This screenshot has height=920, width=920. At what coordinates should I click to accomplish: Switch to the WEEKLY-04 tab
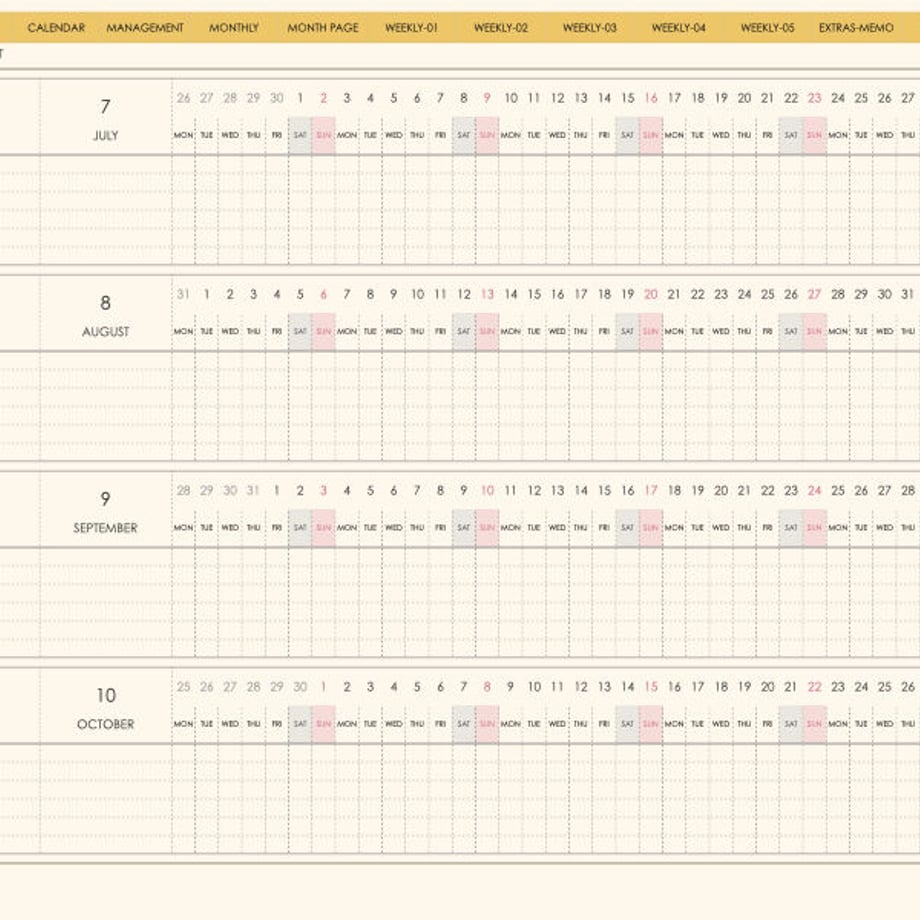[678, 28]
